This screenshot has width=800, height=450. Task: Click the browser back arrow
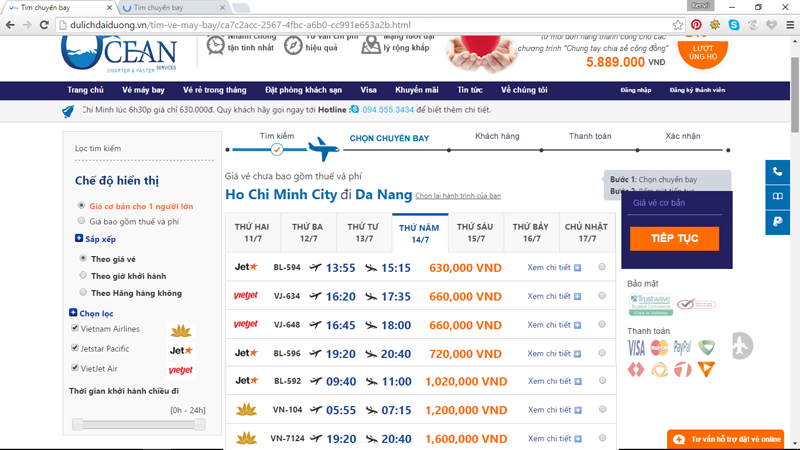(10, 24)
